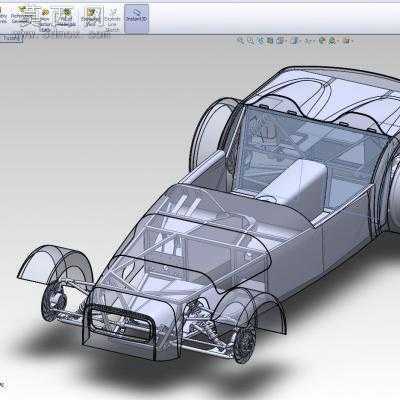Screen dimensions: 400x400
Task: Toggle the Instant3D button in the ribbon
Action: [x=136, y=18]
